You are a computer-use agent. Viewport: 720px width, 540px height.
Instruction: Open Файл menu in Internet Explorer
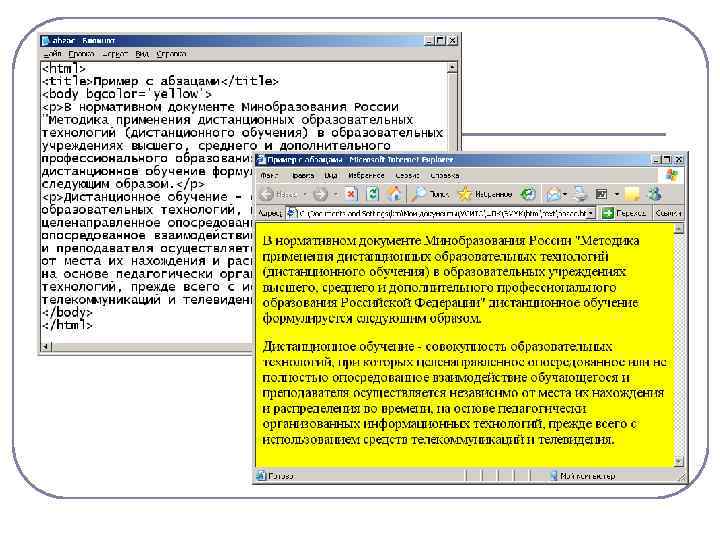[269, 175]
